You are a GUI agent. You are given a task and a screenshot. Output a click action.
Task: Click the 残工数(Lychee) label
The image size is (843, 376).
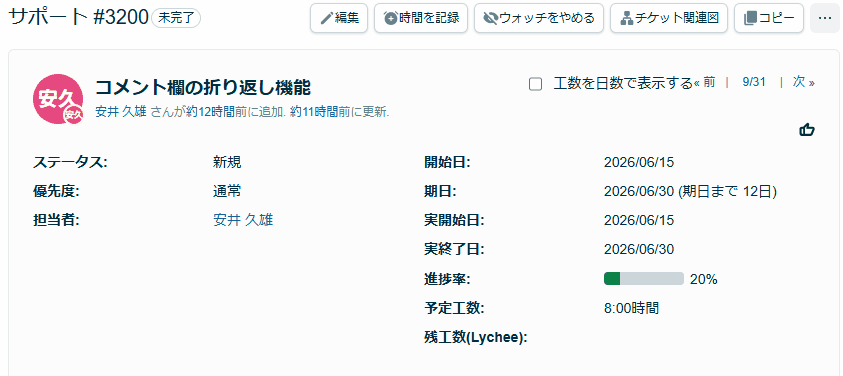pos(476,338)
